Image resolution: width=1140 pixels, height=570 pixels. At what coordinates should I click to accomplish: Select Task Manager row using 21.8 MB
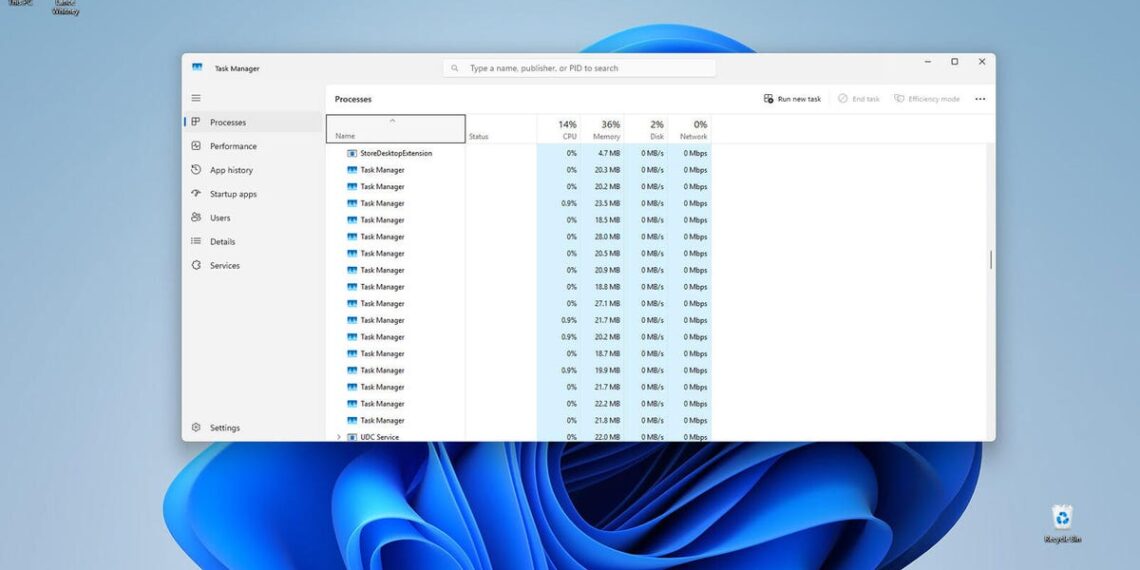[518, 421]
